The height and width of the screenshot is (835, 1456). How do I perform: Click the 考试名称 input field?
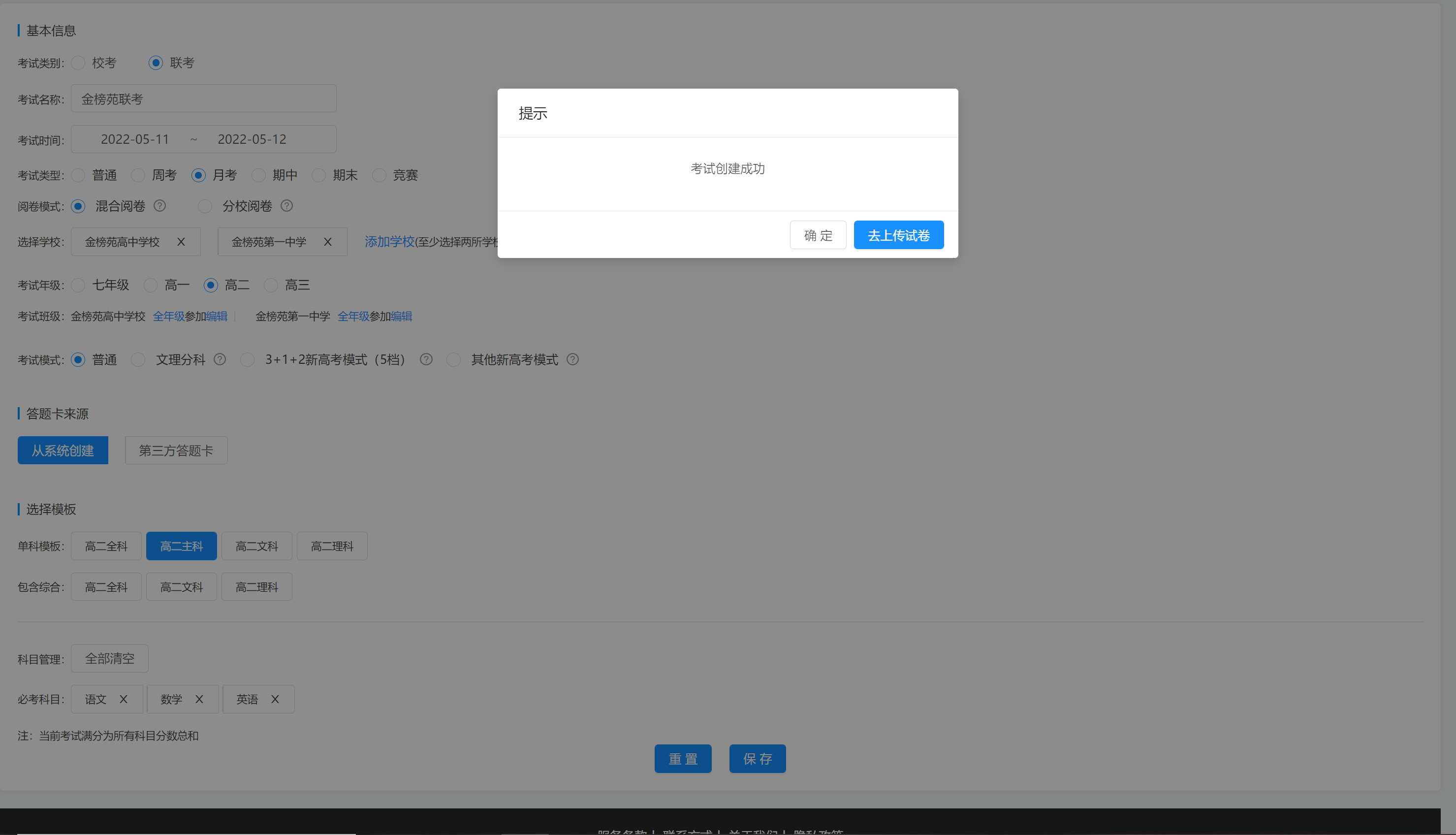click(203, 98)
